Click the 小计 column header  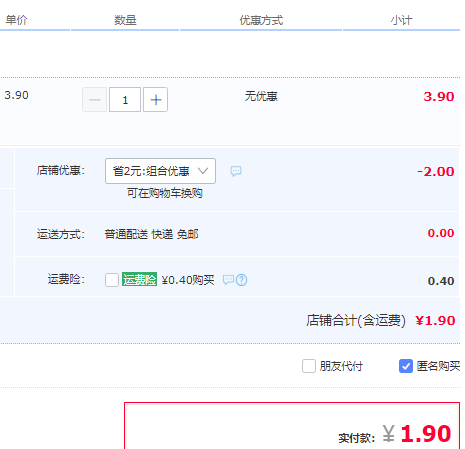(401, 20)
